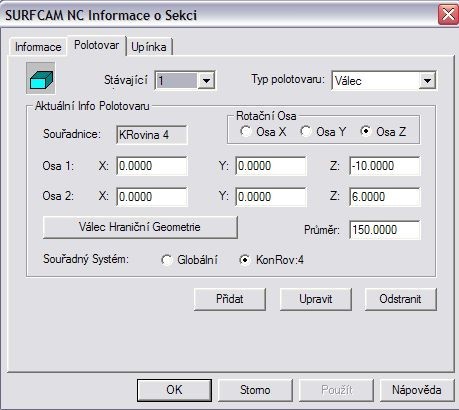Click the Upravit button

(x=316, y=299)
